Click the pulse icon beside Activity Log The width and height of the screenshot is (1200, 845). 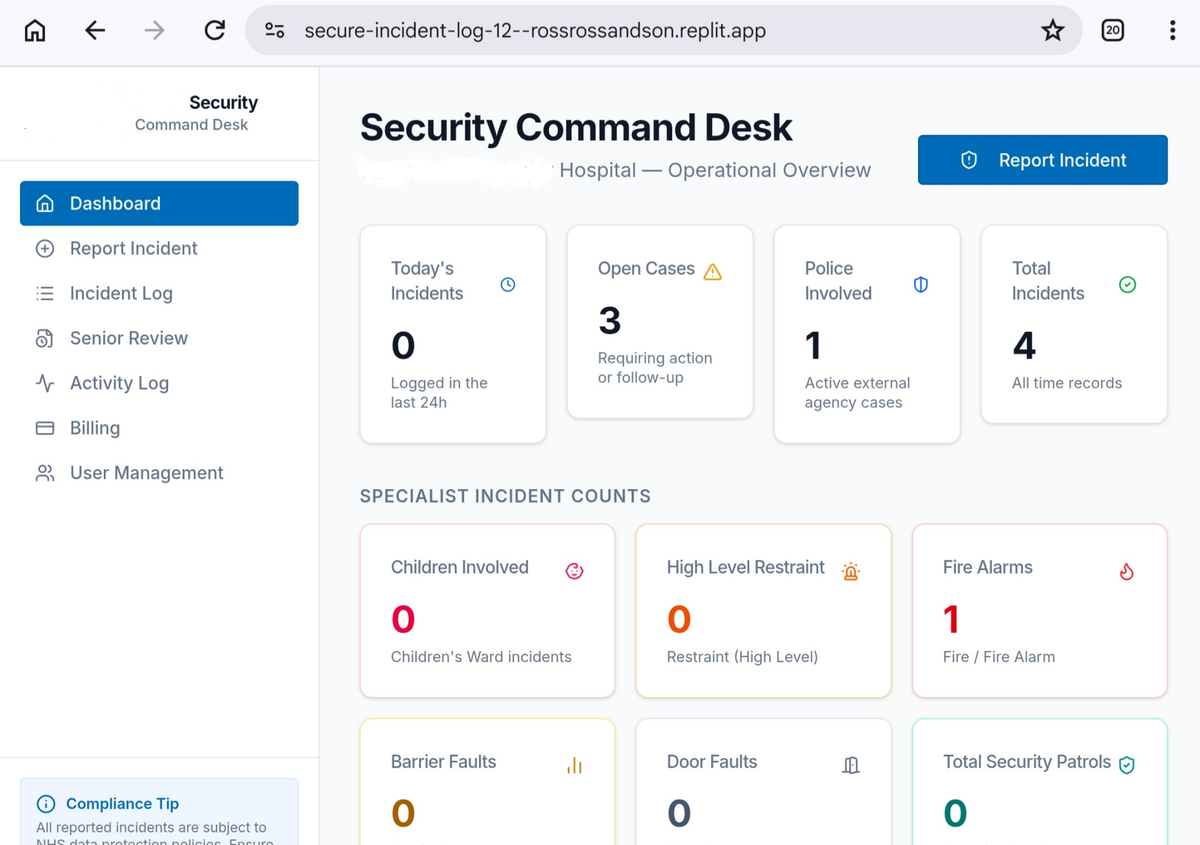[45, 383]
